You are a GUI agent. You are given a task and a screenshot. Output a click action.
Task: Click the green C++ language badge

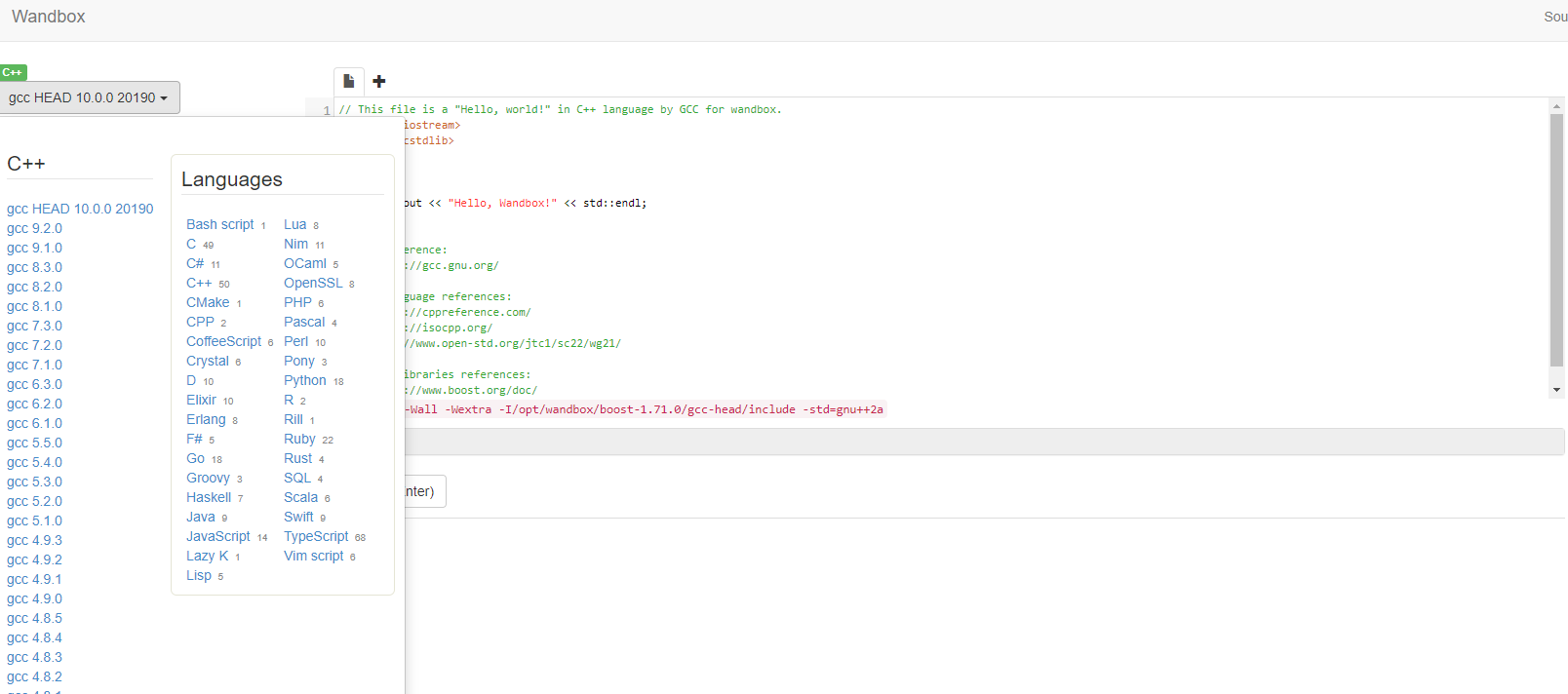(13, 72)
